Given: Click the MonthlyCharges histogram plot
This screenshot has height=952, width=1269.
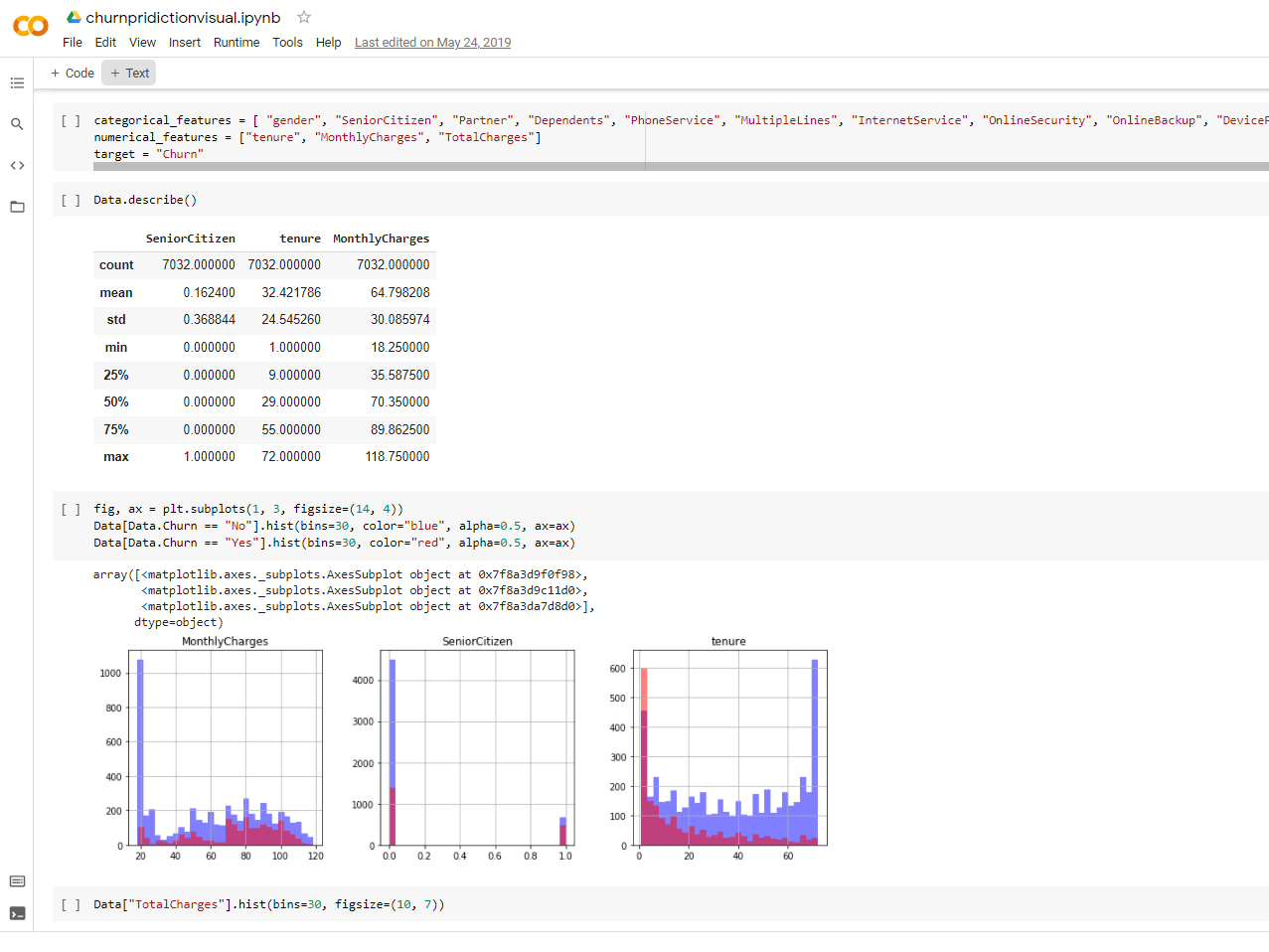Looking at the screenshot, I should pyautogui.click(x=225, y=747).
